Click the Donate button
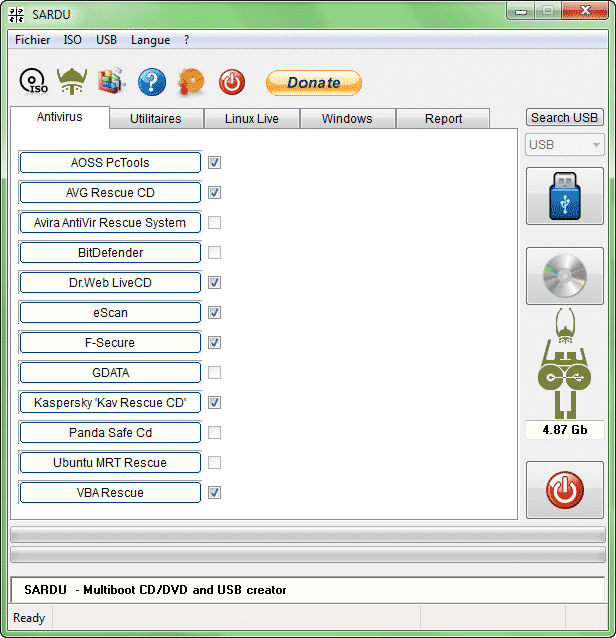Viewport: 616px width, 638px height. [314, 83]
